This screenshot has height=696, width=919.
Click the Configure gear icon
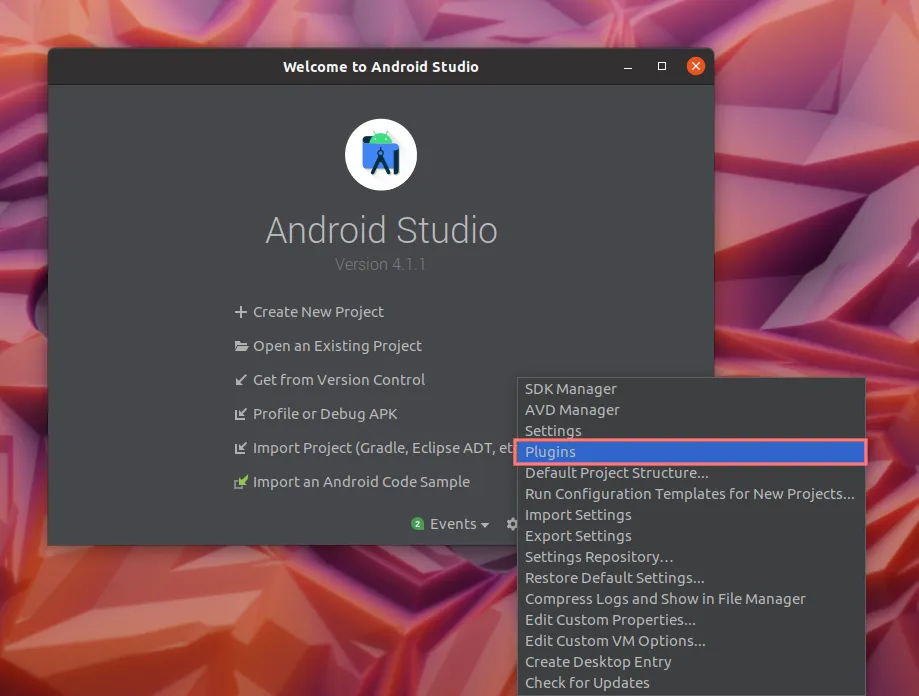(x=512, y=524)
